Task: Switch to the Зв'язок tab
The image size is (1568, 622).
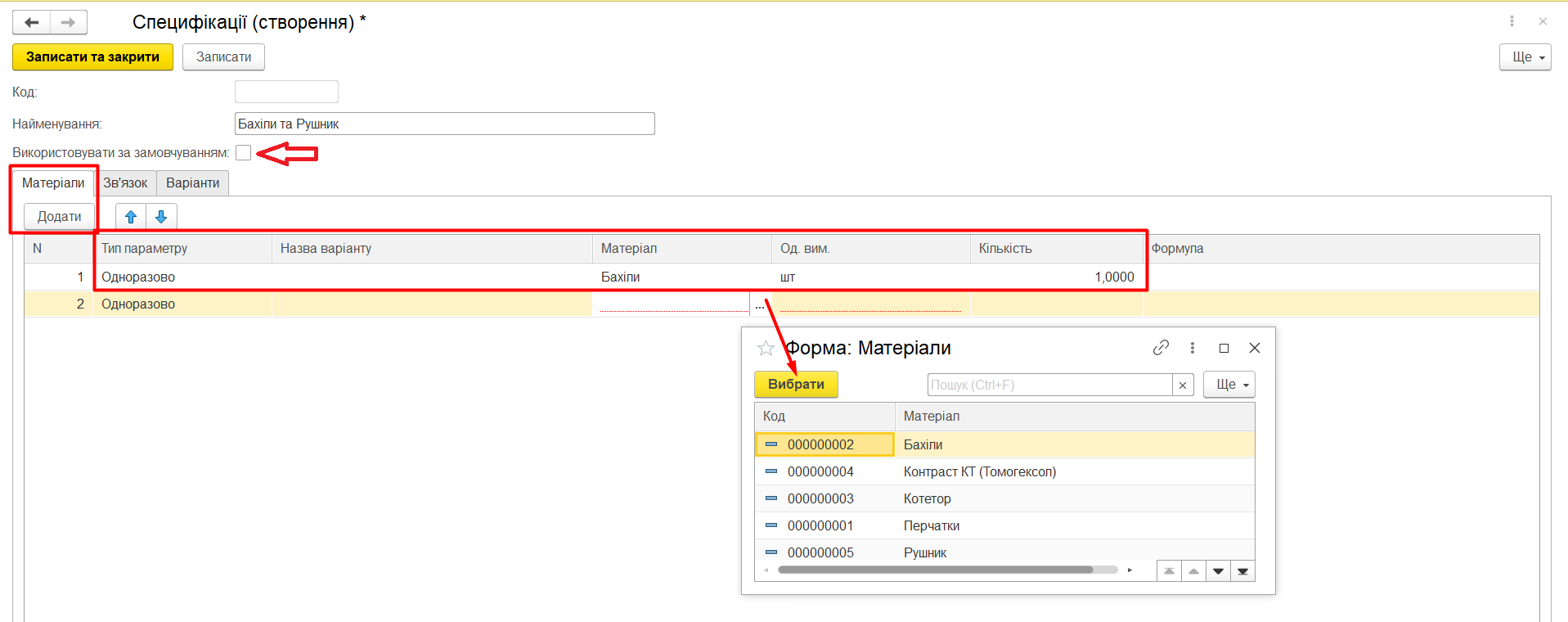Action: point(125,183)
